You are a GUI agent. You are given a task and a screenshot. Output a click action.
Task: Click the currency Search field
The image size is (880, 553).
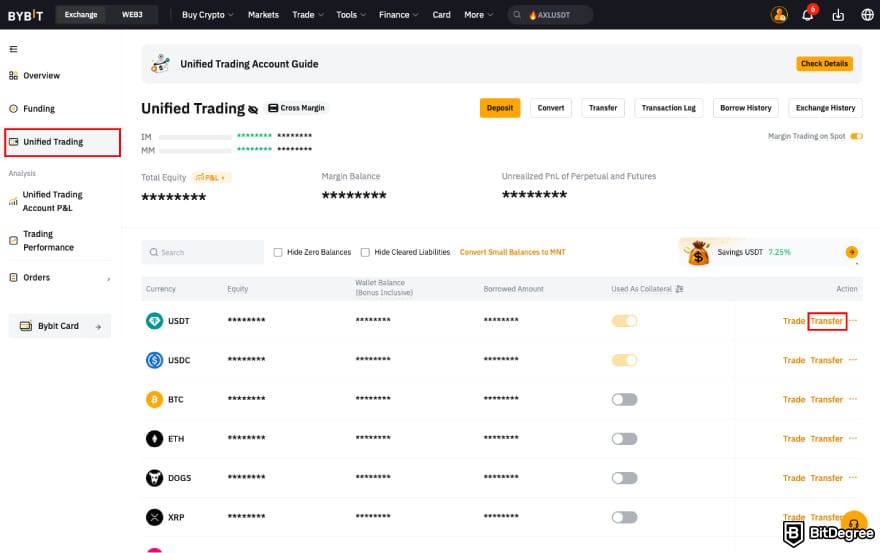pos(203,252)
